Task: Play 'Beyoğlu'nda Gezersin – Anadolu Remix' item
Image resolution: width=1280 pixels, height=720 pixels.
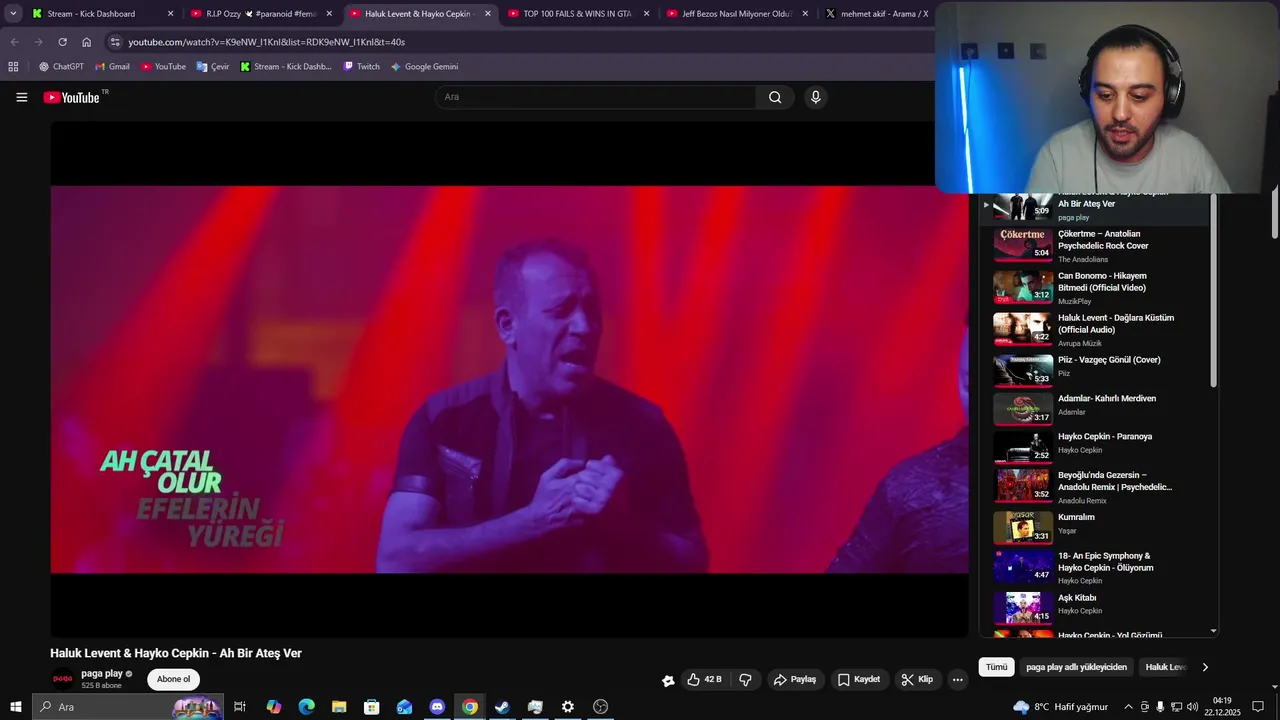Action: [x=1096, y=486]
